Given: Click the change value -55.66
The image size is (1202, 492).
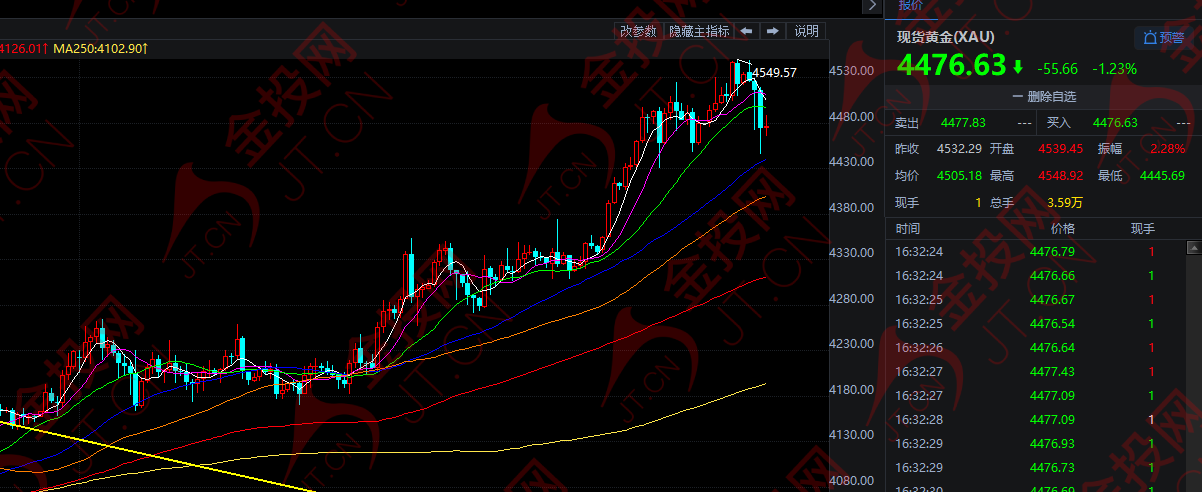Looking at the screenshot, I should click(x=1058, y=69).
